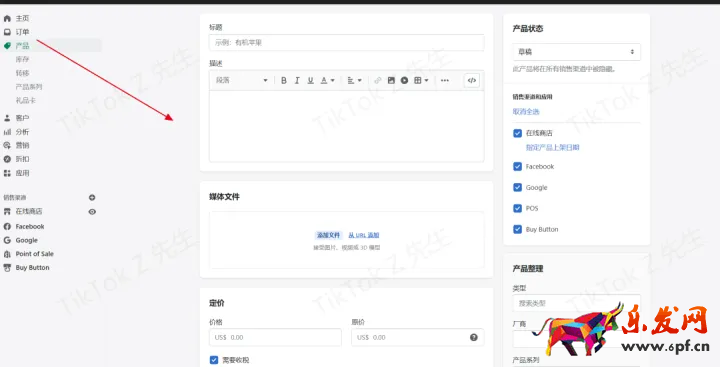Viewport: 720px width, 367px height.
Task: Insert a link using the link icon
Action: pyautogui.click(x=377, y=80)
